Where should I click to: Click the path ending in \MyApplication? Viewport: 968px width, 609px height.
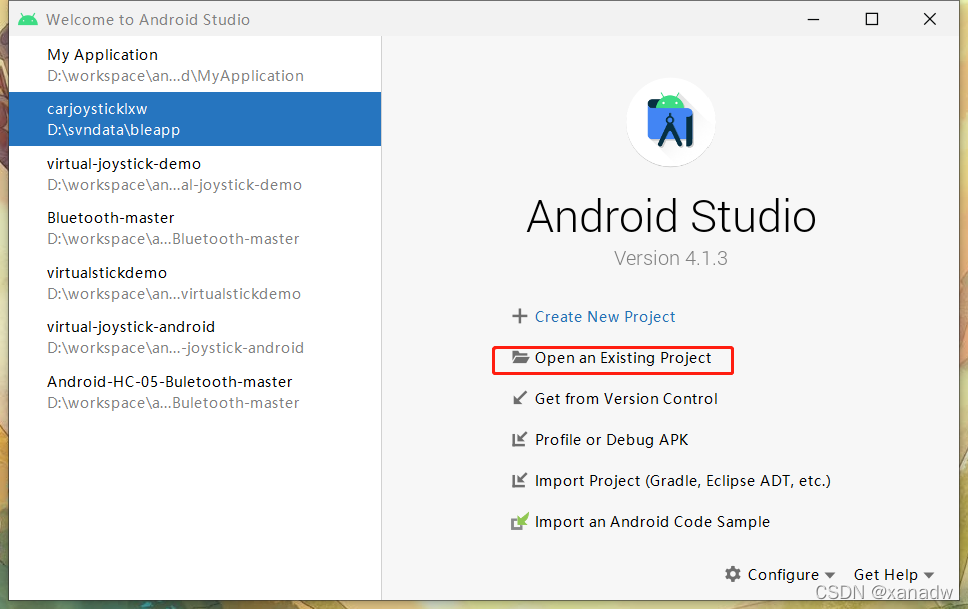click(x=175, y=76)
